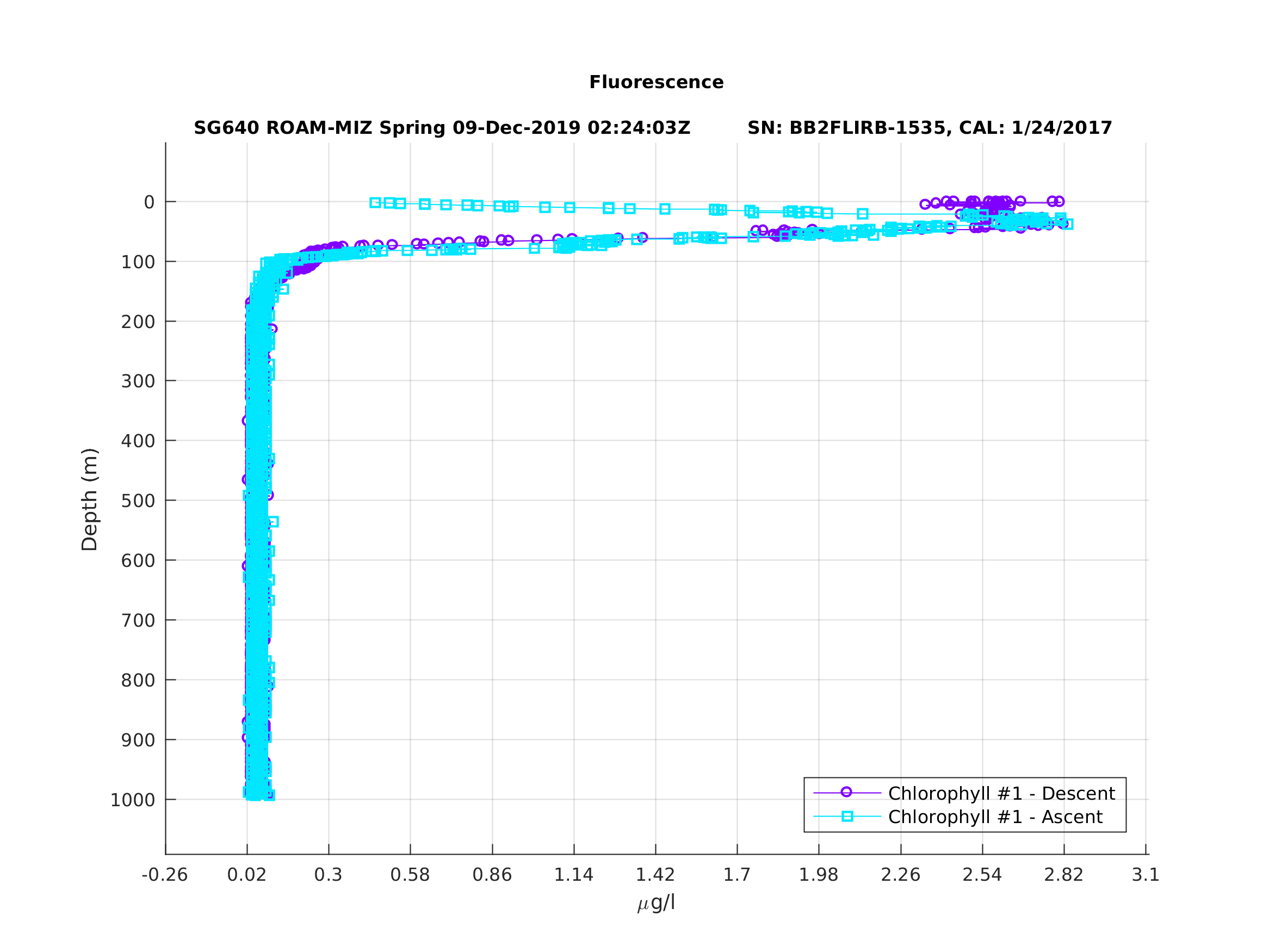Click the x-axis tick label 0.02
The image size is (1269, 952).
247,875
